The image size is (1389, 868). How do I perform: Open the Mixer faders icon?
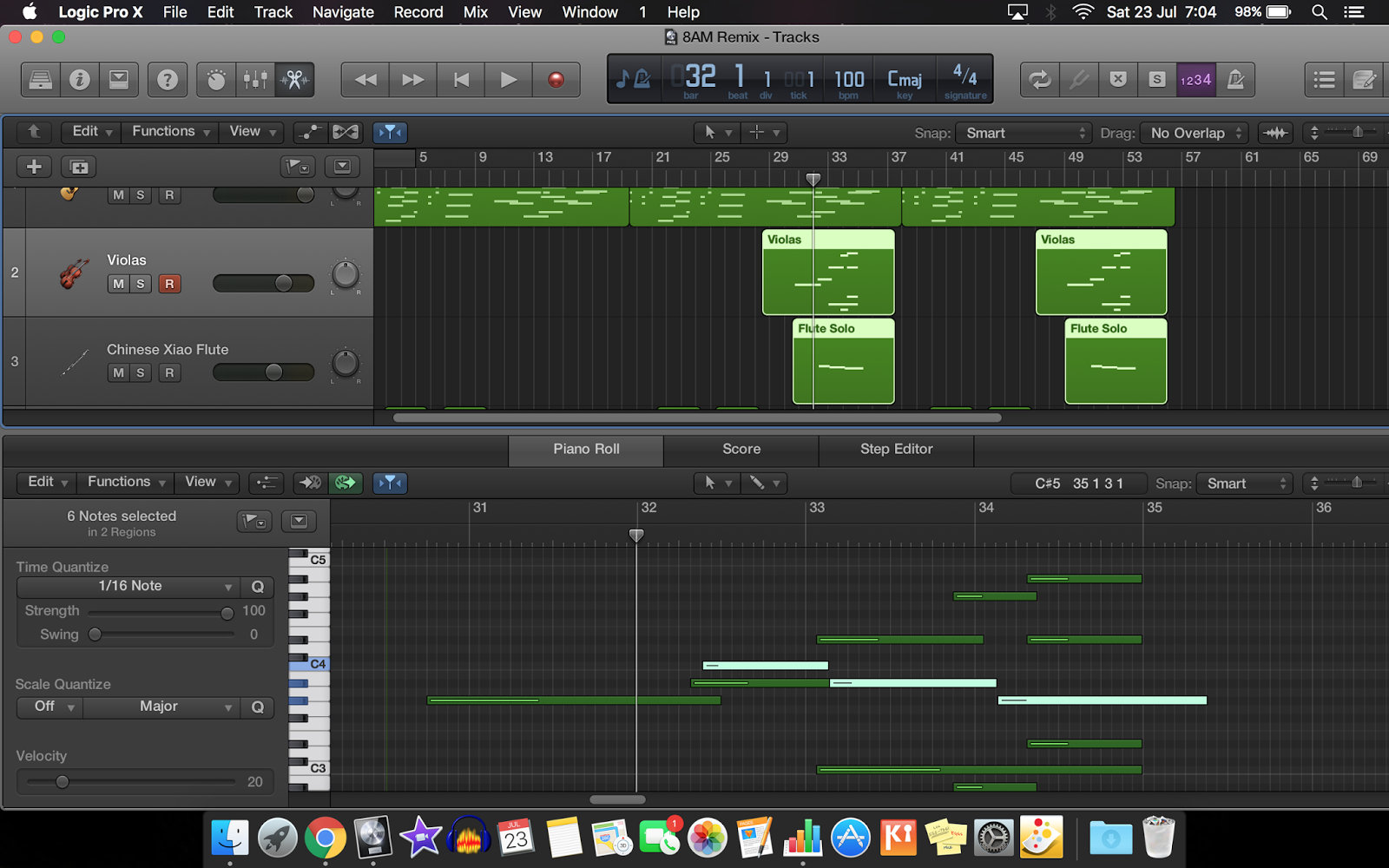[x=255, y=80]
